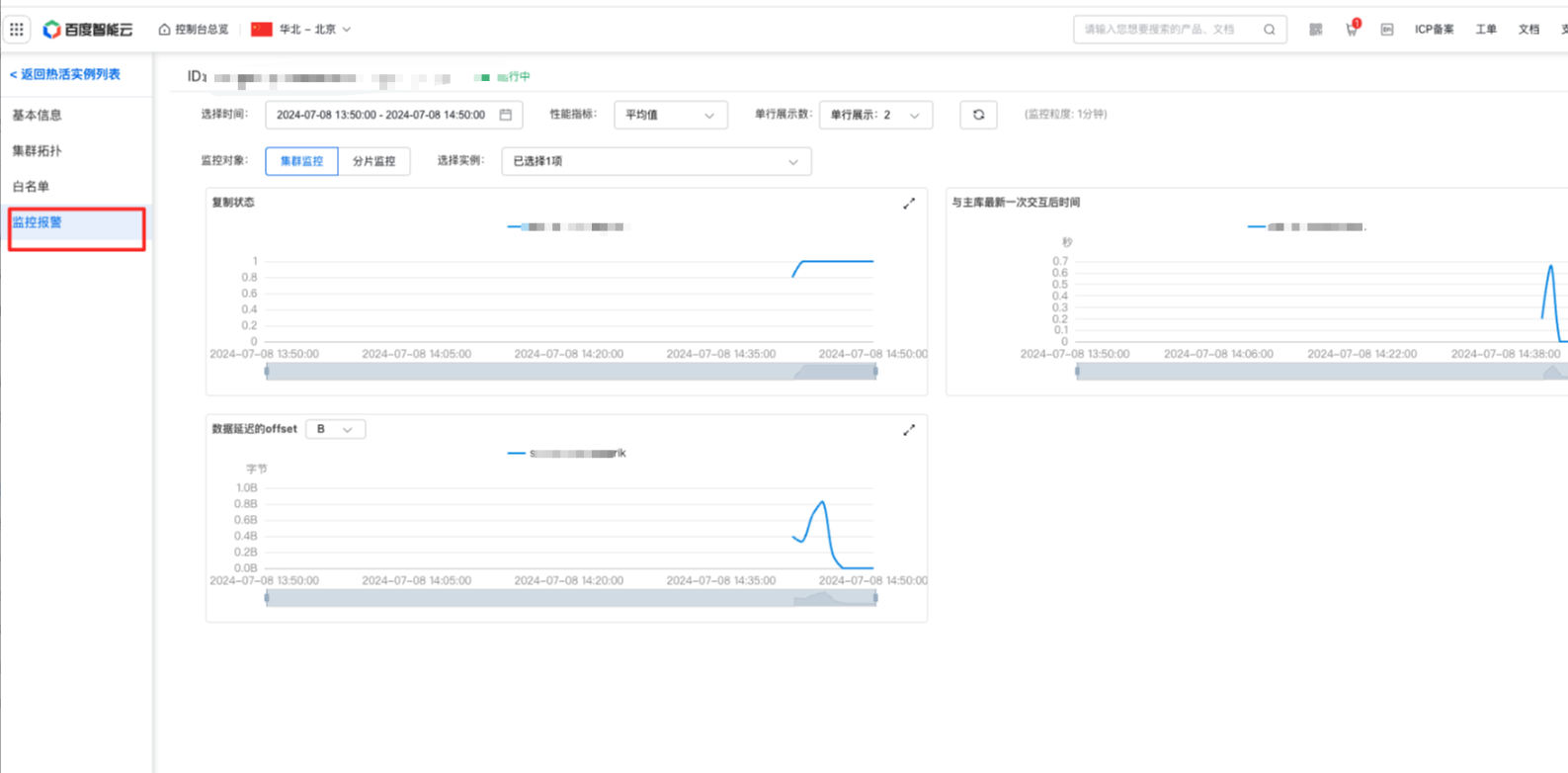Open the B unit dropdown

pos(335,429)
